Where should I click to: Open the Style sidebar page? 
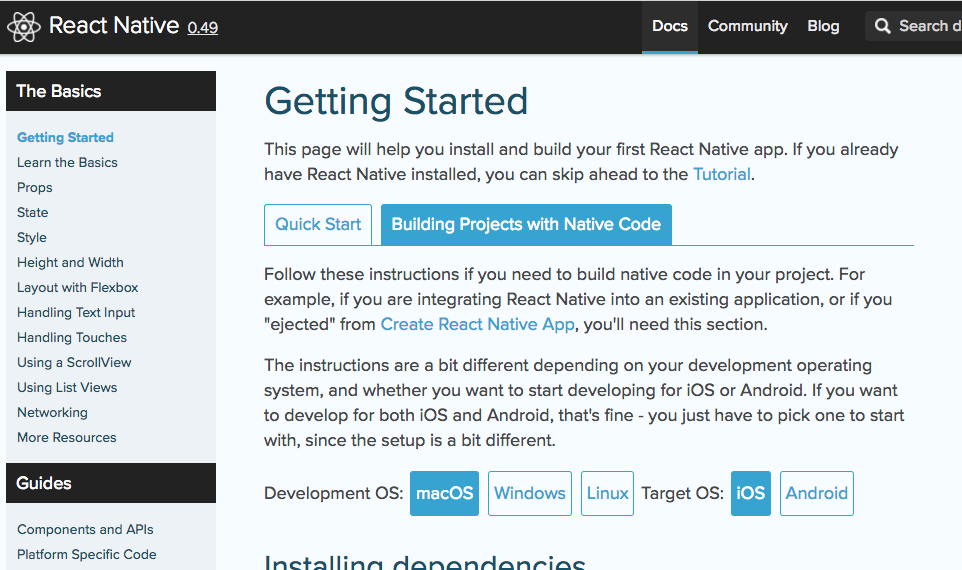[x=32, y=237]
